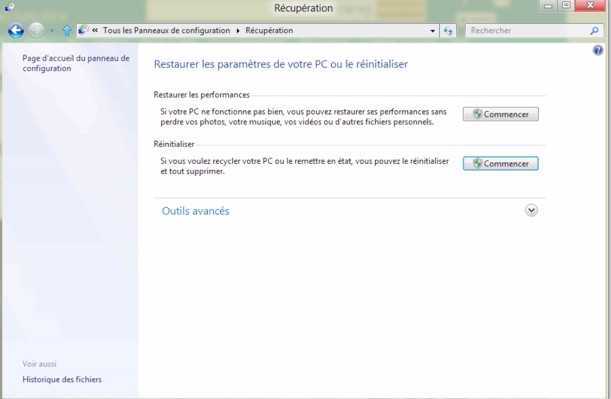Open the 'Historique des fichiers' link

[62, 380]
